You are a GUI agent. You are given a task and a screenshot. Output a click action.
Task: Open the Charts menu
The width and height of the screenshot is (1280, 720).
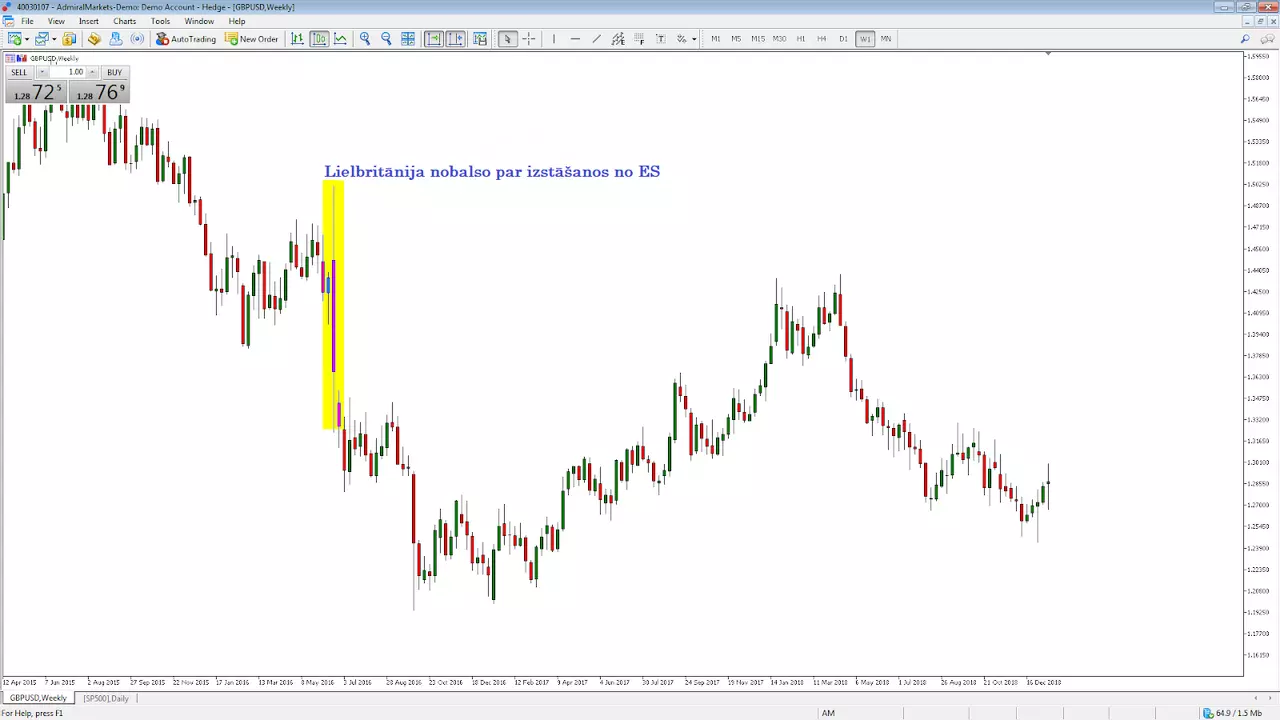click(x=125, y=21)
